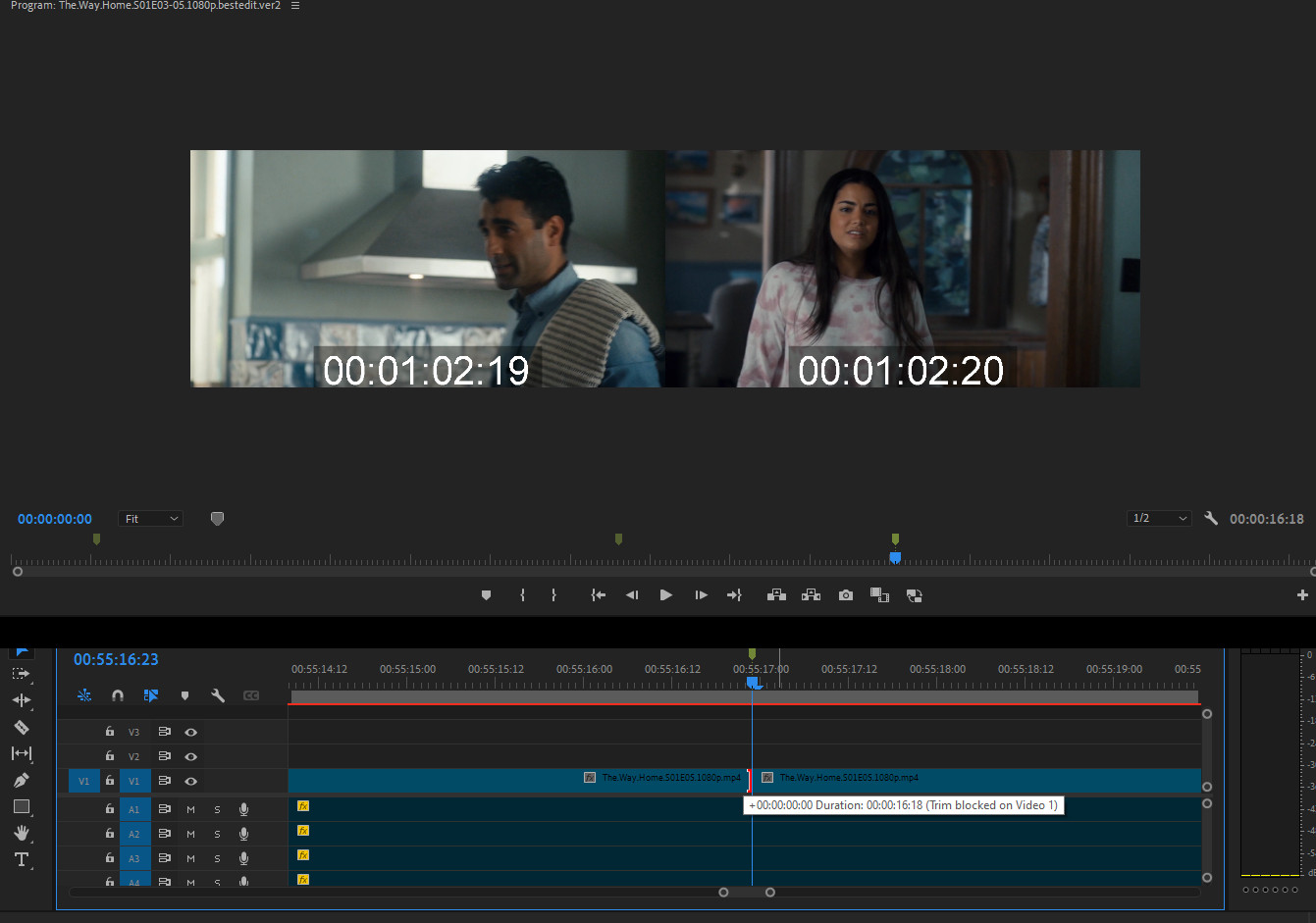The height and width of the screenshot is (923, 1316).
Task: Click the CC caption track options
Action: click(251, 695)
